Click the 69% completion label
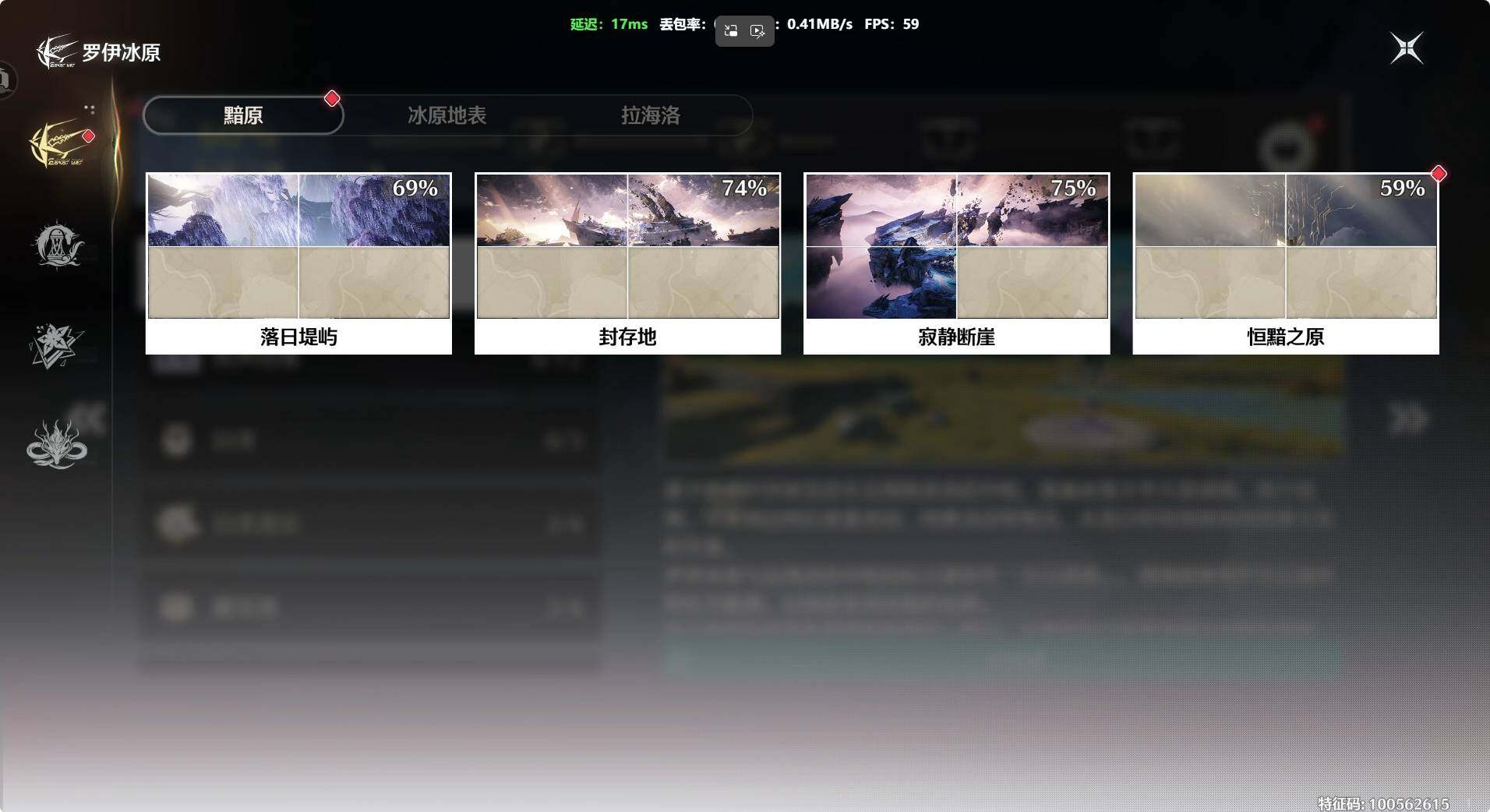Screen dimensions: 1490x812 pos(415,188)
